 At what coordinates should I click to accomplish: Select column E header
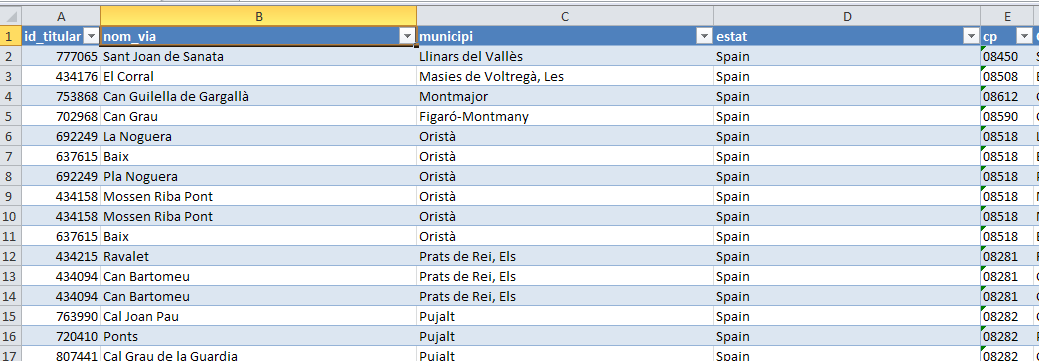[x=1007, y=16]
